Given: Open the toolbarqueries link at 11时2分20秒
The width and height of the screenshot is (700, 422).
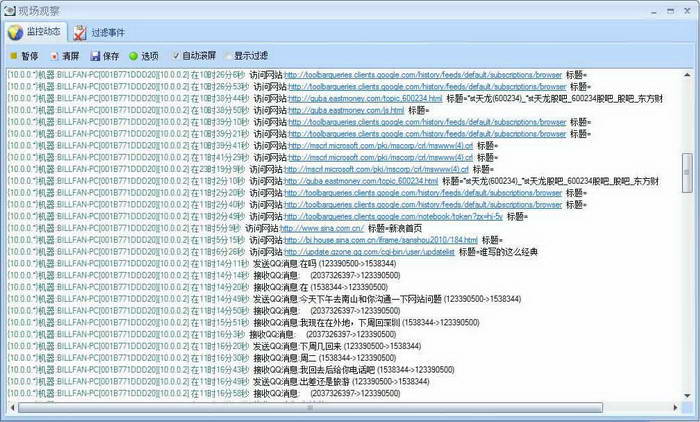Looking at the screenshot, I should point(423,193).
